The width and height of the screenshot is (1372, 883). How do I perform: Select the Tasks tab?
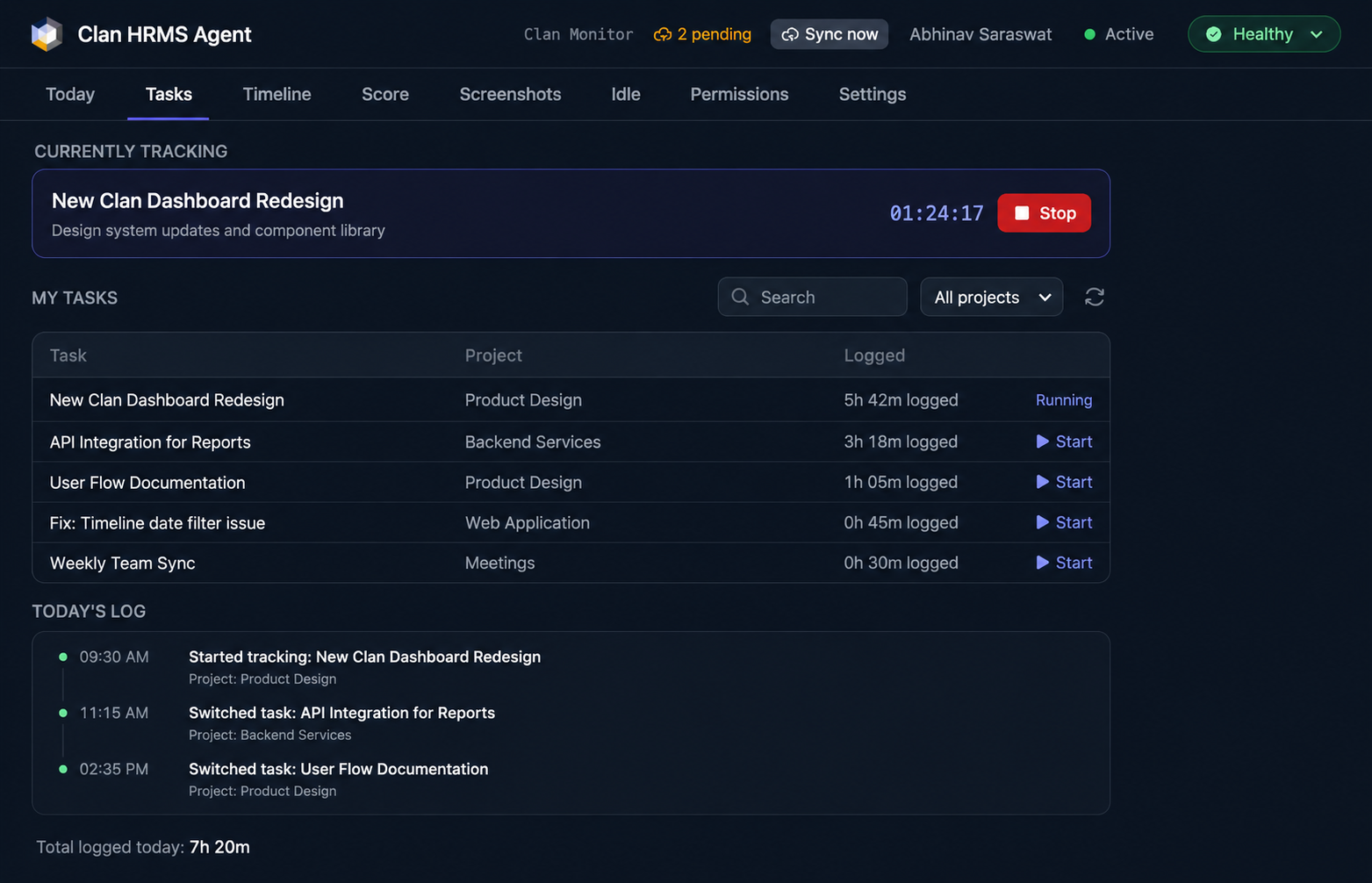169,94
